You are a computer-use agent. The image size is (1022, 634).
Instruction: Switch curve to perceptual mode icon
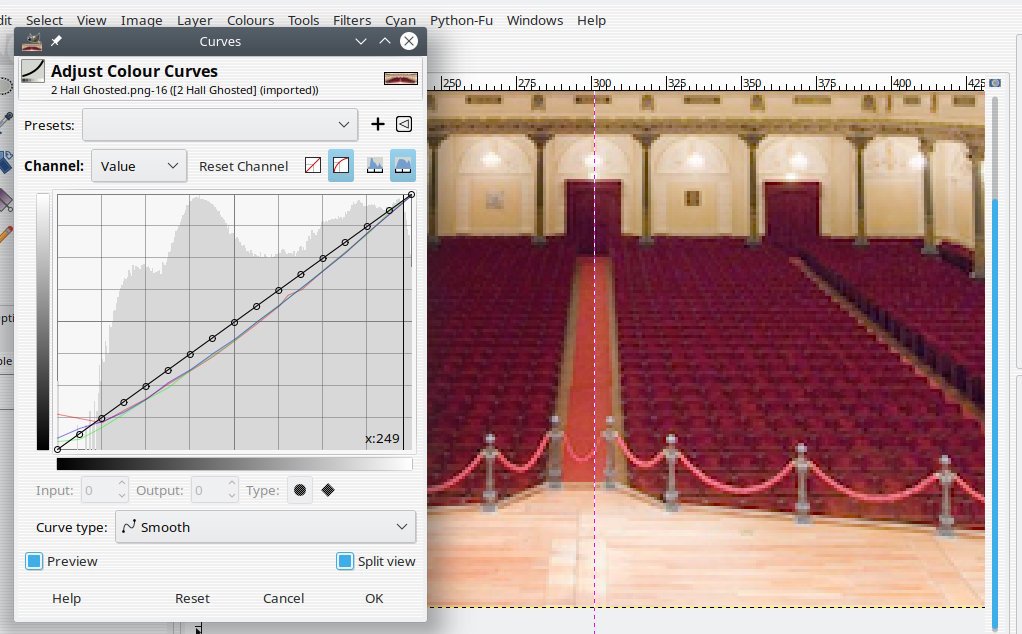[340, 166]
